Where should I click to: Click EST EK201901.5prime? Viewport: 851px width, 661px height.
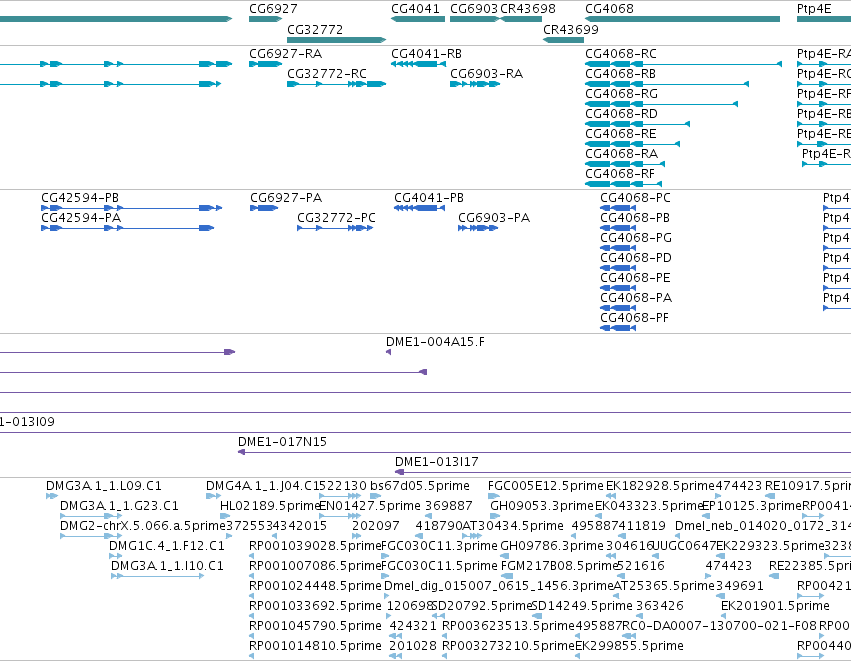click(x=724, y=616)
